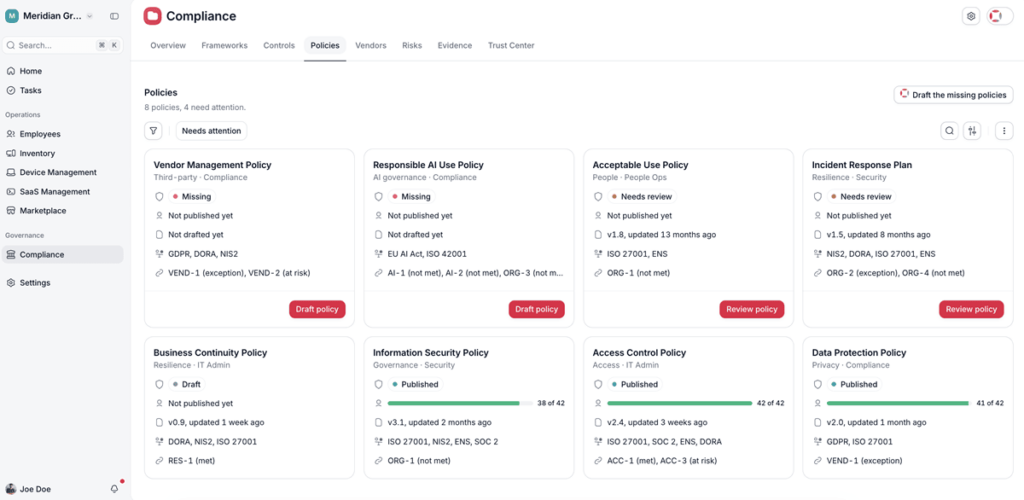Click the Draft status badge

click(187, 384)
